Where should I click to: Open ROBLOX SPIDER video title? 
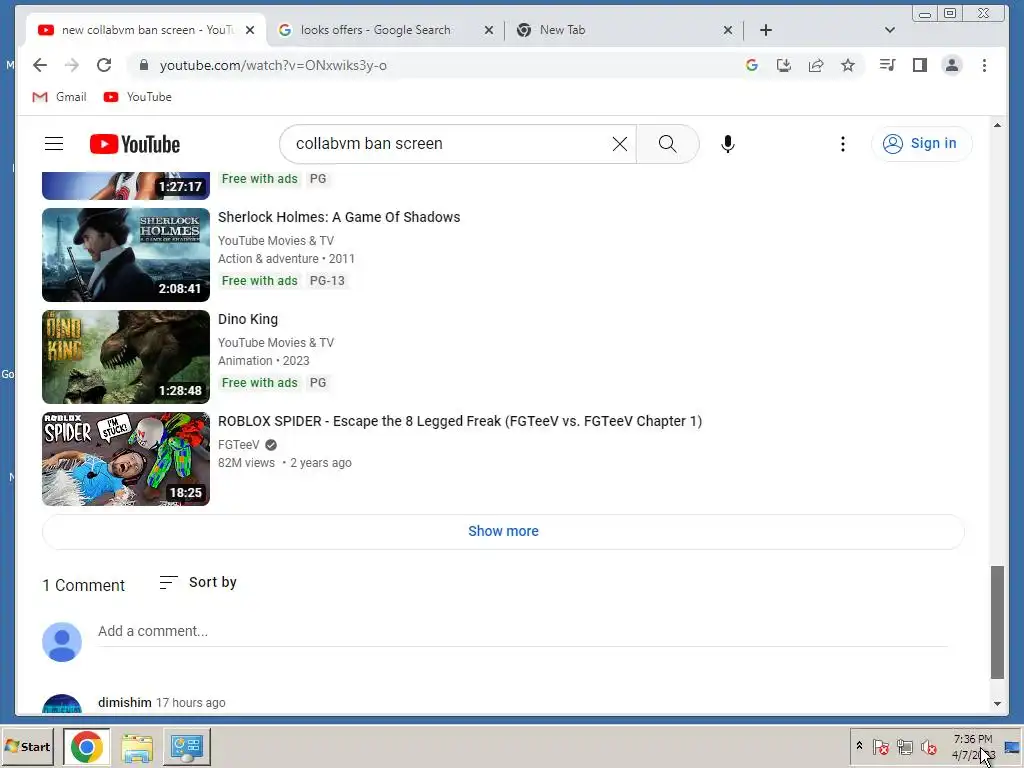(x=460, y=421)
